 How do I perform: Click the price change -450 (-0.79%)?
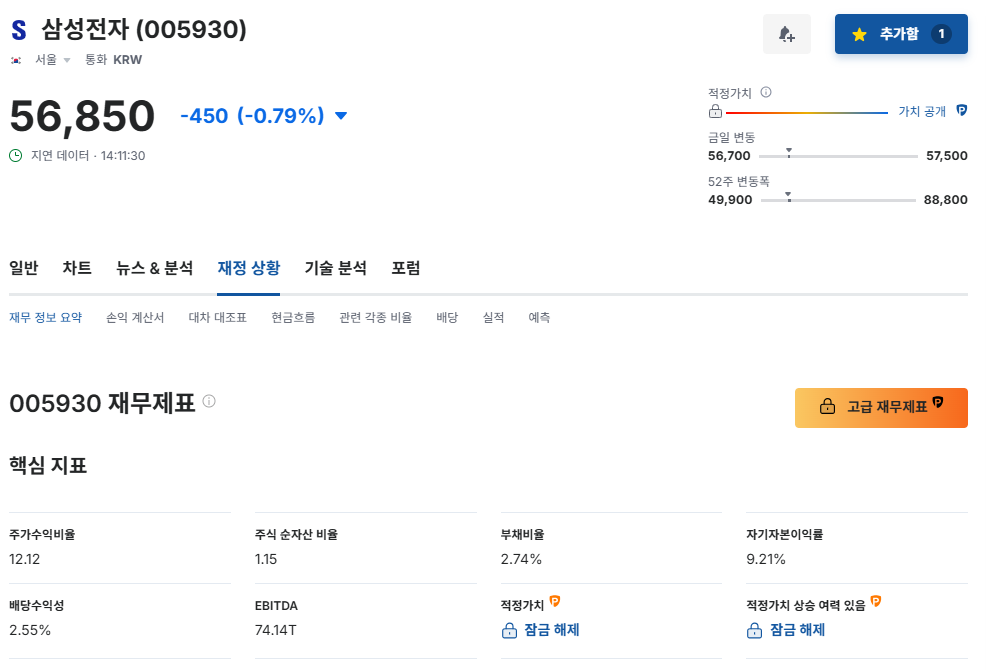(x=252, y=116)
